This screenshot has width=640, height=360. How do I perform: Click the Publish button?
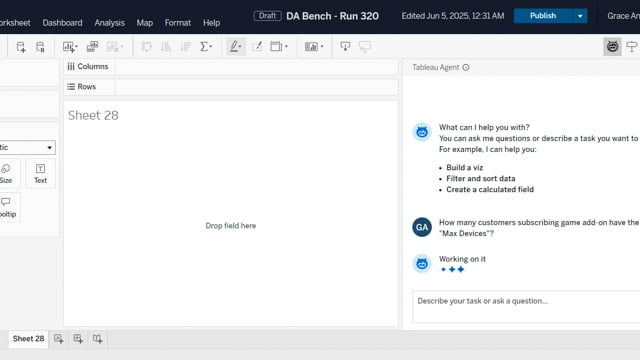click(x=543, y=16)
